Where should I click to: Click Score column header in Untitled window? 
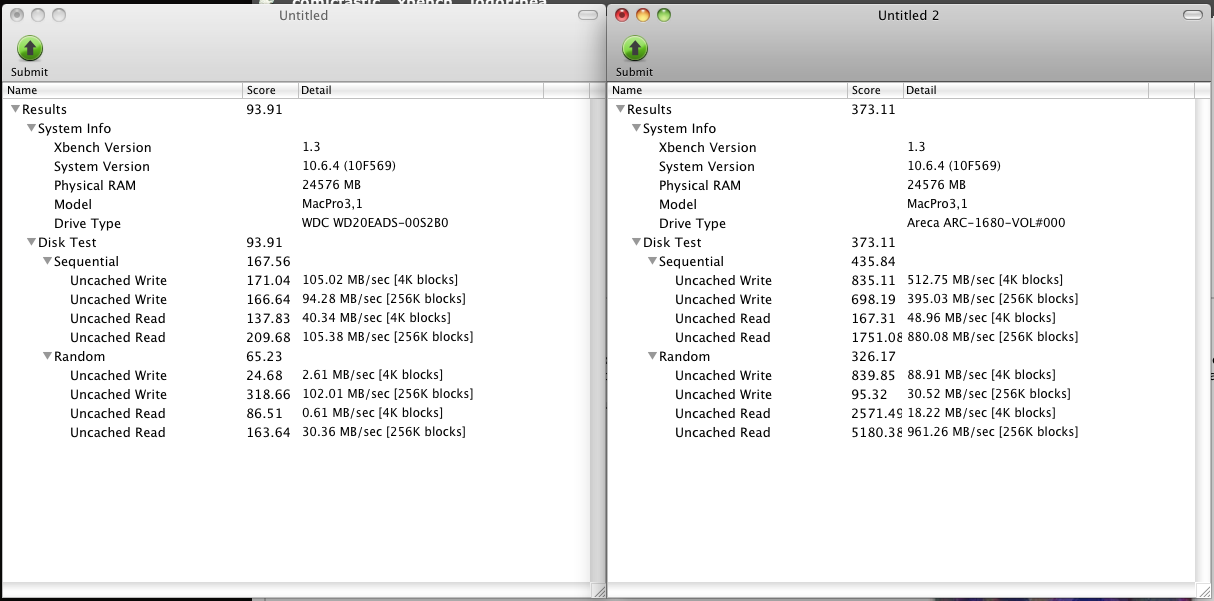coord(270,90)
